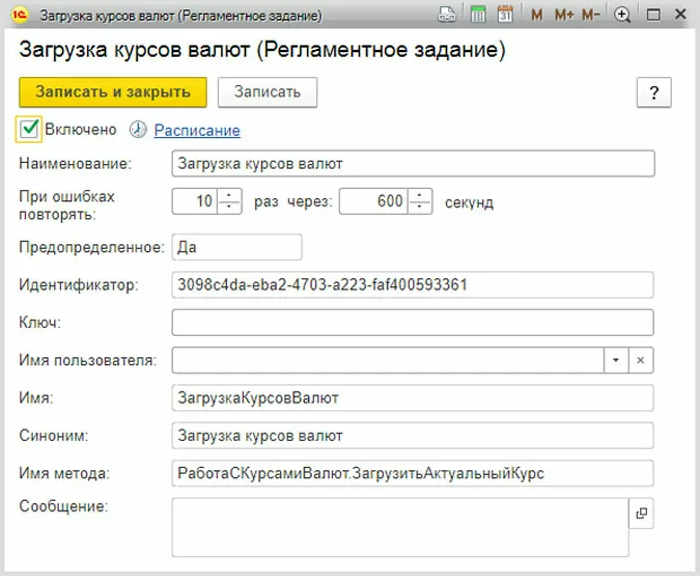This screenshot has height=577, width=700.
Task: Click the print/save document icon in title bar
Action: tap(446, 15)
